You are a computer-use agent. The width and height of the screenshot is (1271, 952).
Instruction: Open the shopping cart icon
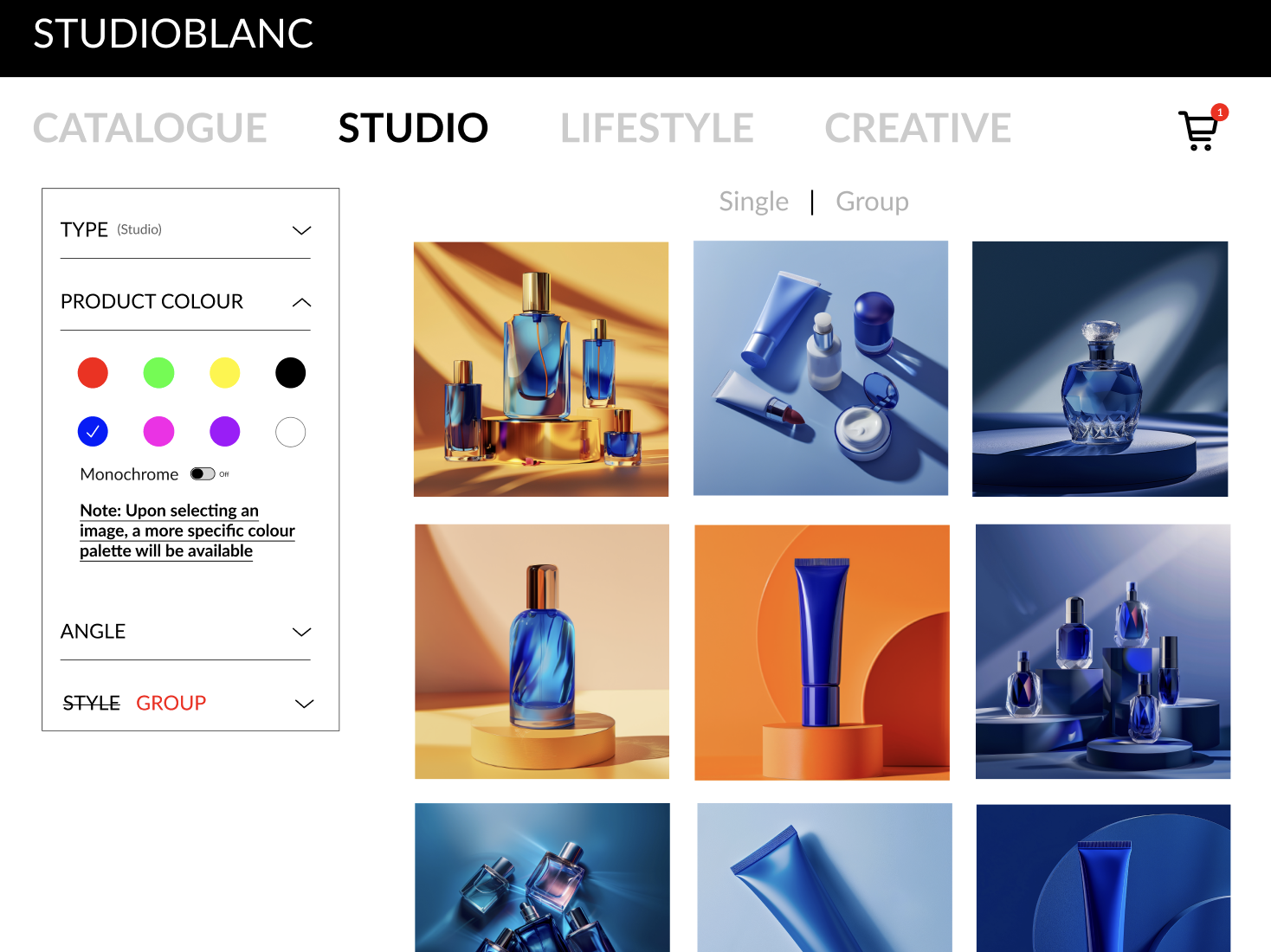(x=1199, y=130)
